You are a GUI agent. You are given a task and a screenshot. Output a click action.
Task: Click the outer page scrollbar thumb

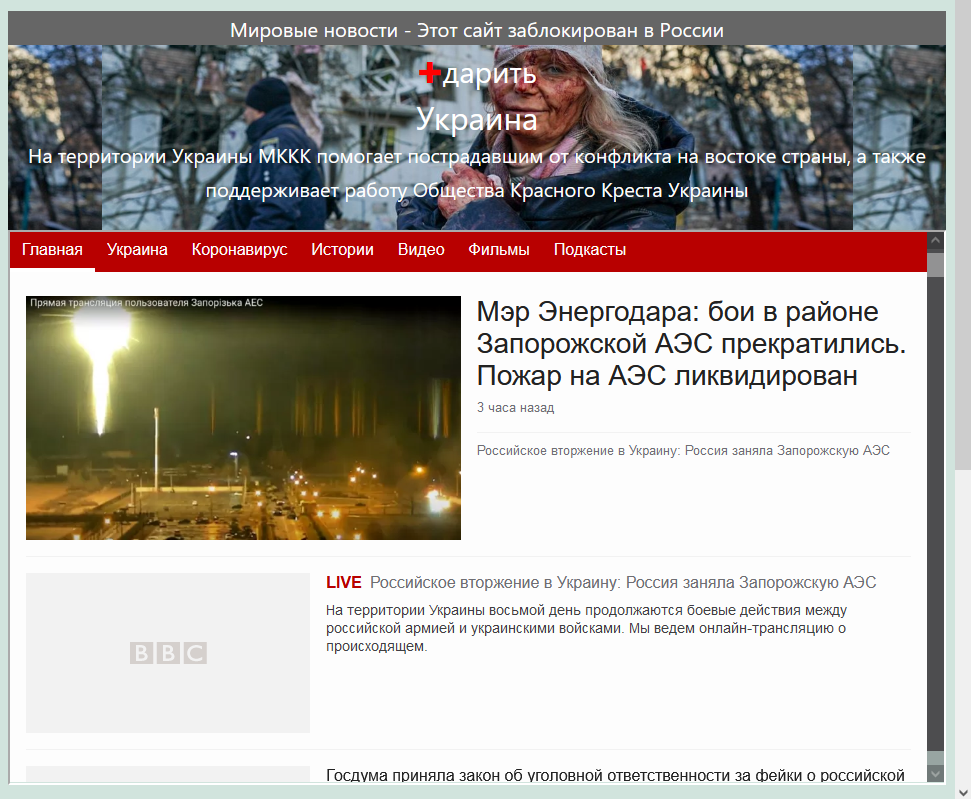[x=963, y=235]
